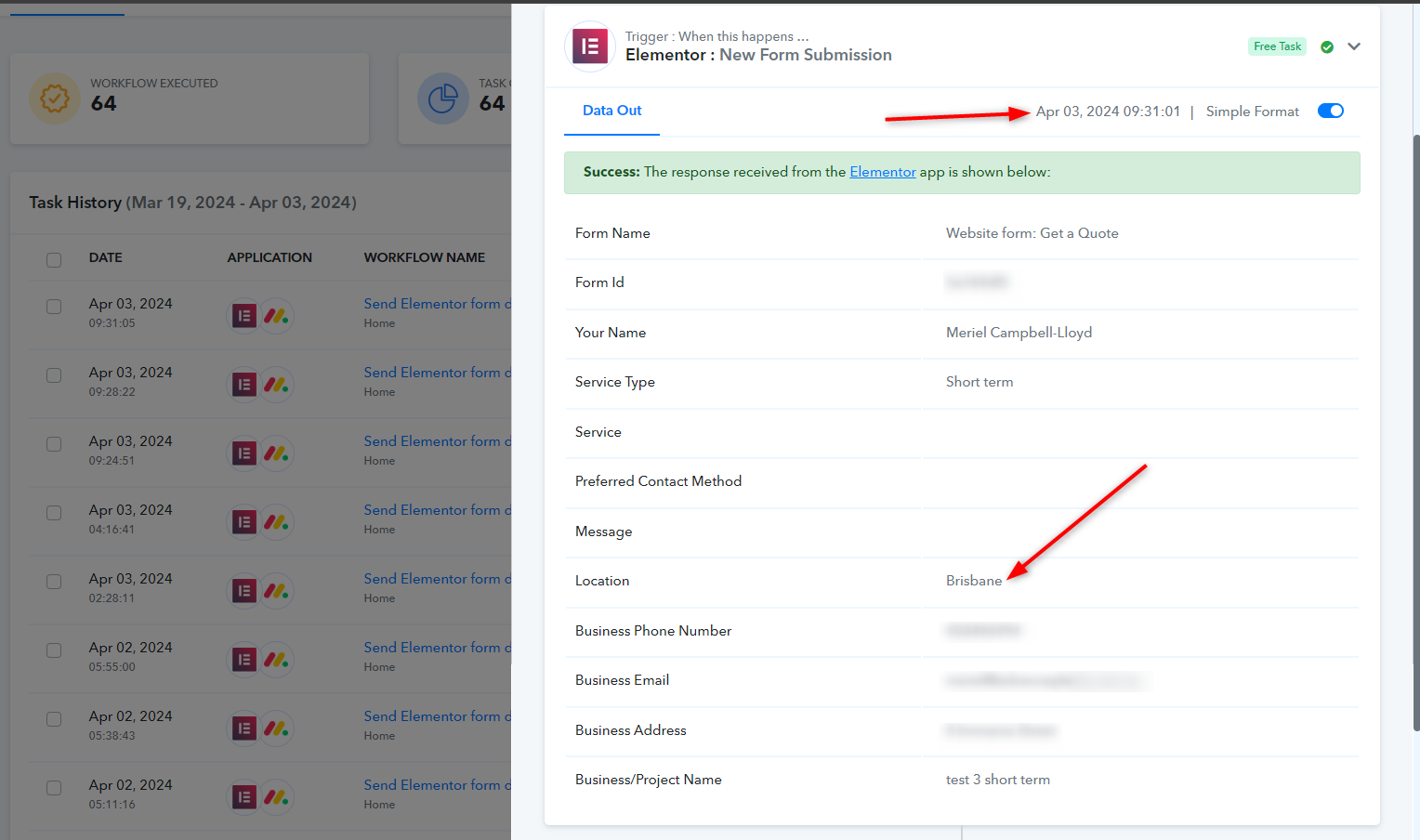Click Elementor icon in the 04:16:41 row
This screenshot has height=840, width=1420.
click(x=244, y=522)
